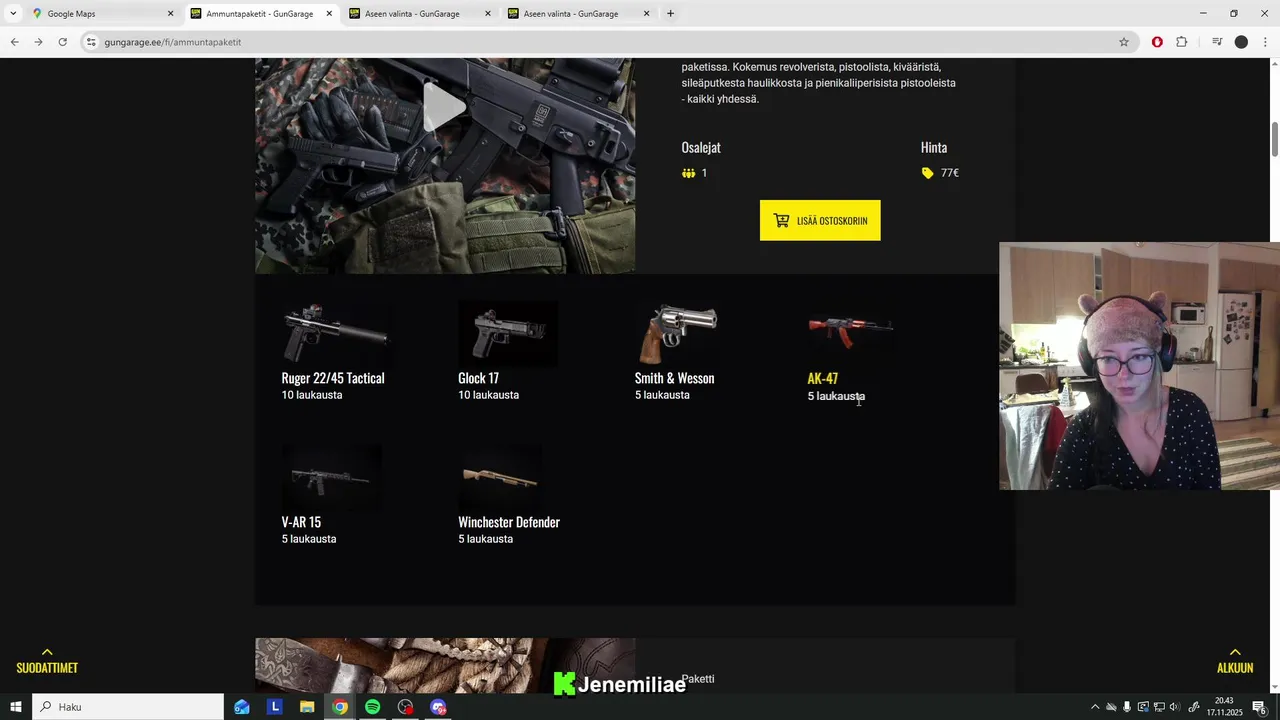Click the yellow price tag icon
1280x720 pixels.
(927, 173)
